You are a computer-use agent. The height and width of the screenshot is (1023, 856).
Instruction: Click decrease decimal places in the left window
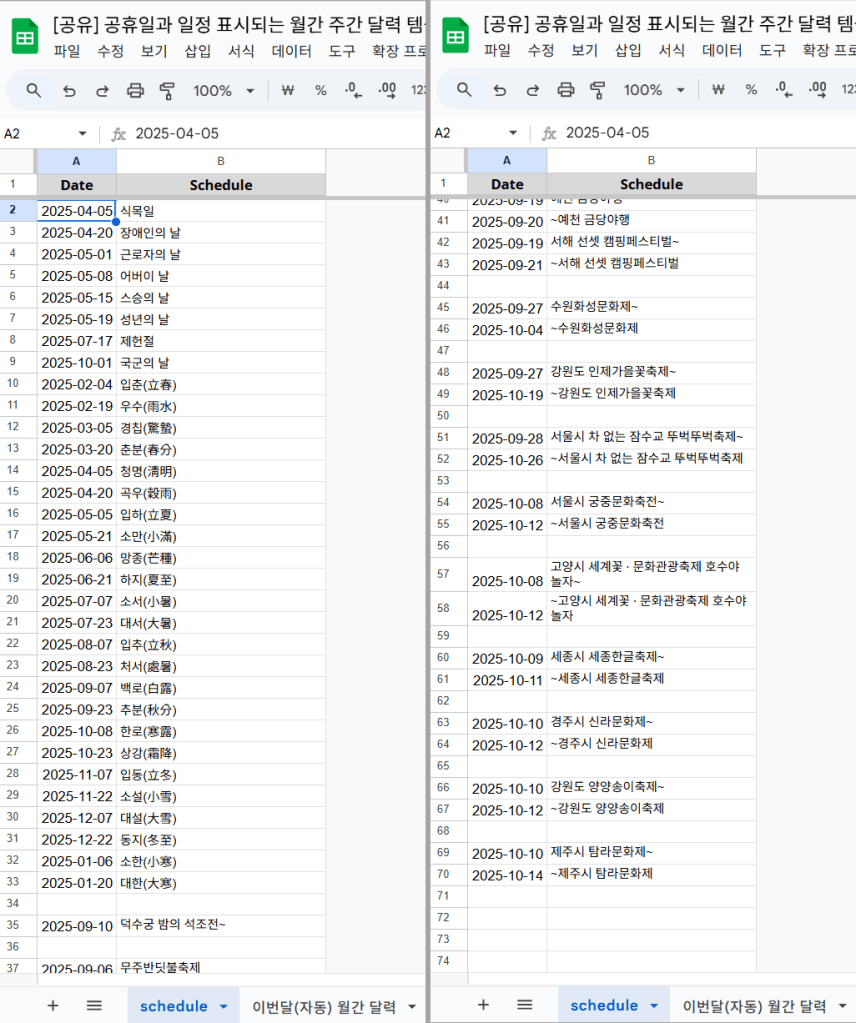coord(353,91)
